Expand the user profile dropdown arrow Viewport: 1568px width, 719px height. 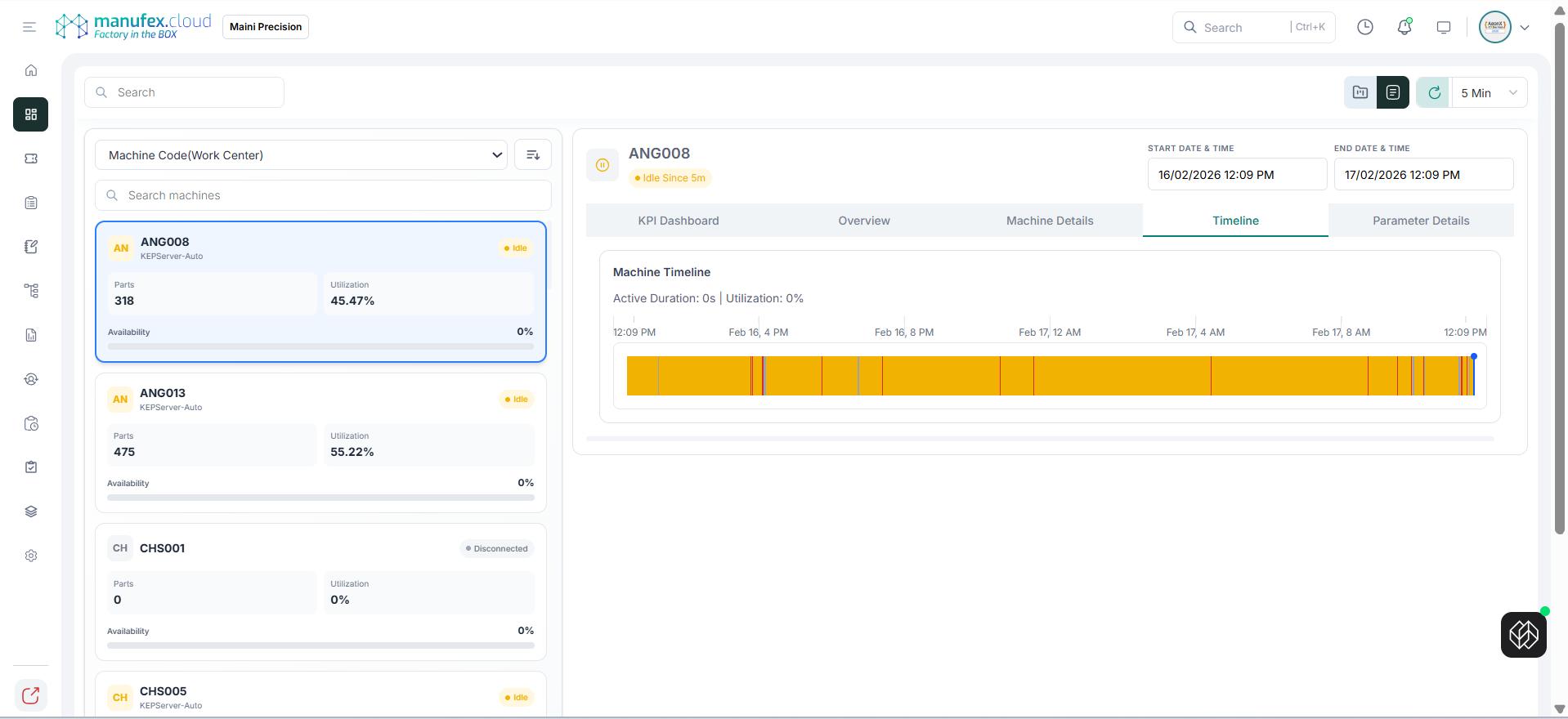(1525, 27)
